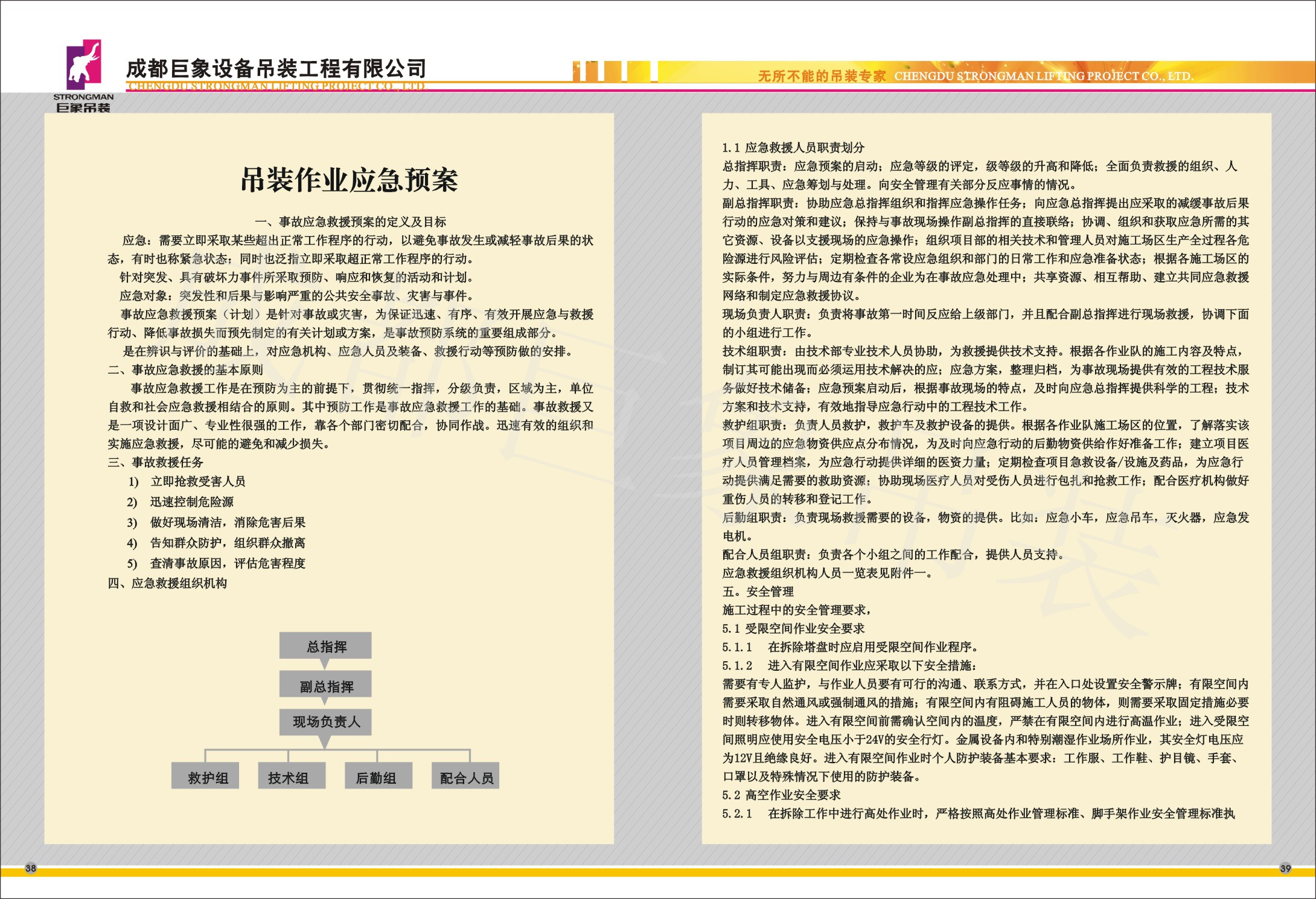Click page number 38 at the bottom
Image resolution: width=1316 pixels, height=899 pixels.
(x=31, y=868)
